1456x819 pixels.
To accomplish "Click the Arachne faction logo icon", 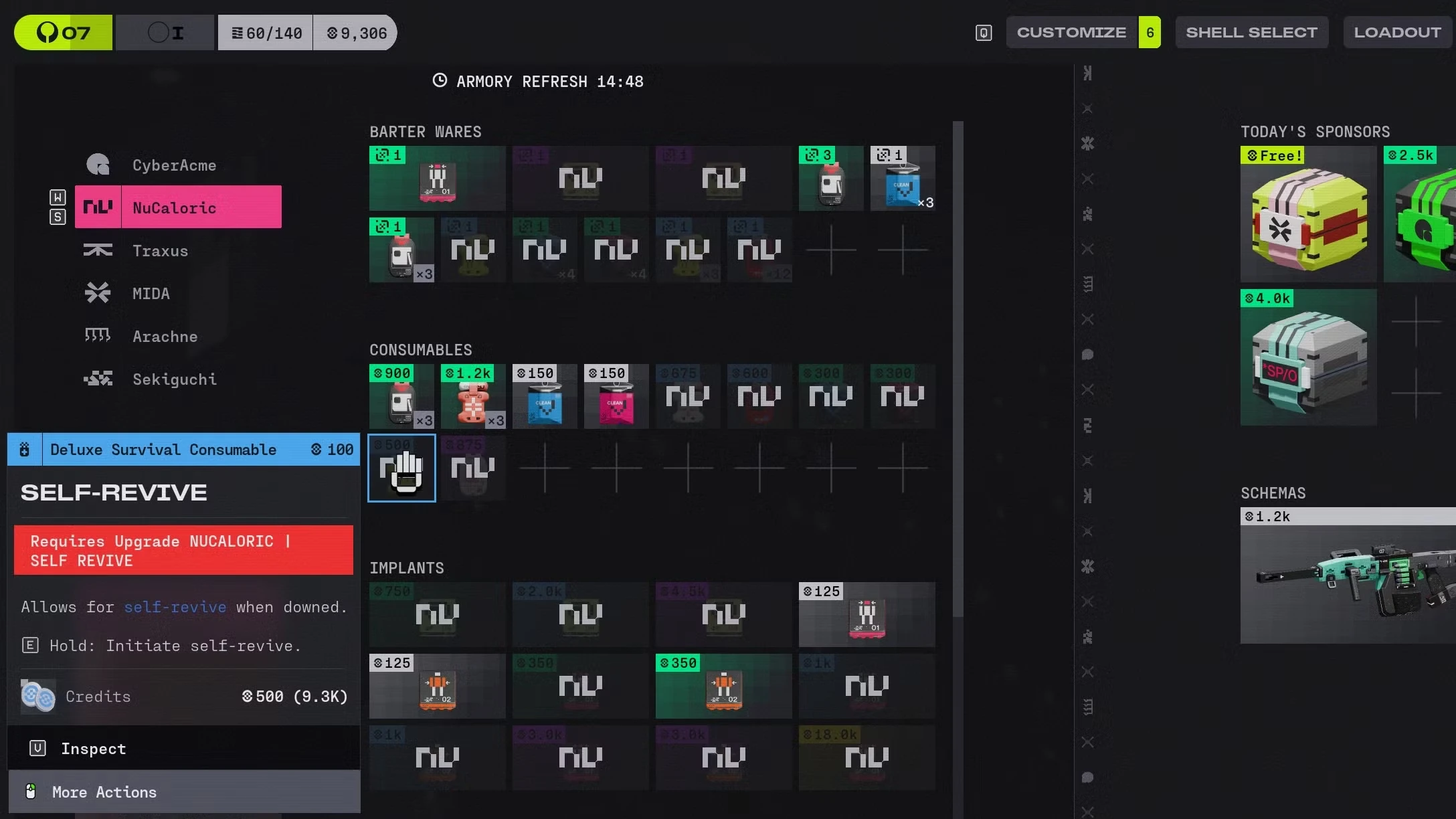I will [98, 335].
